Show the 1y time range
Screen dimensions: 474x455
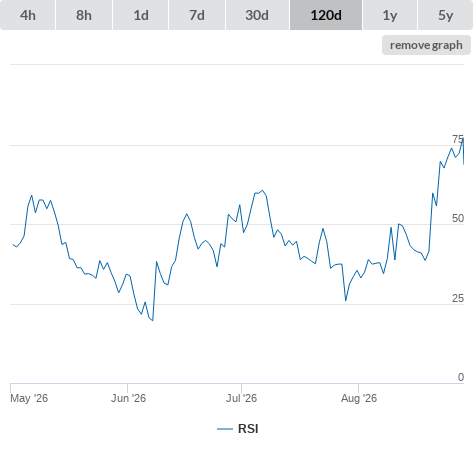pyautogui.click(x=390, y=15)
